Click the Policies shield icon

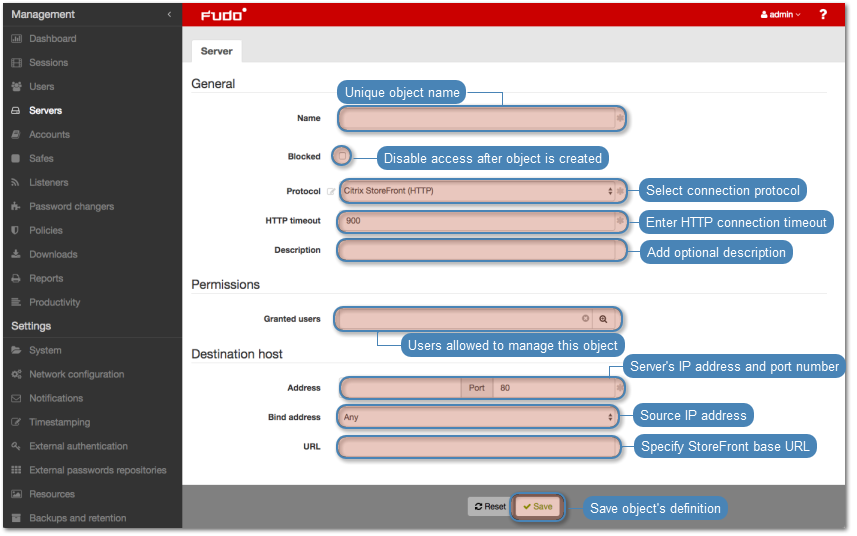(15, 231)
